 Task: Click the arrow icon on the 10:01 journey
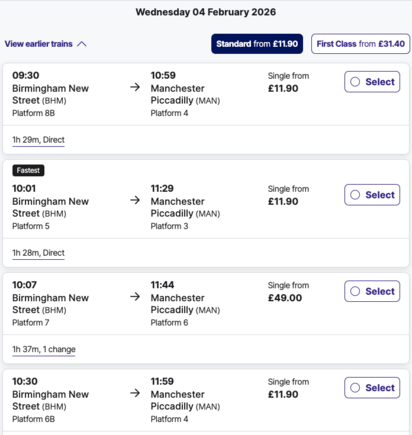tap(135, 200)
